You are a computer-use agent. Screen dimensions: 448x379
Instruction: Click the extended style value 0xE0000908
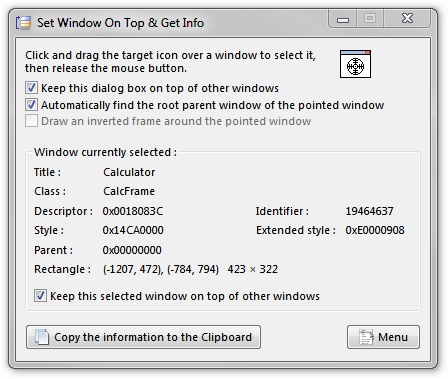point(375,230)
